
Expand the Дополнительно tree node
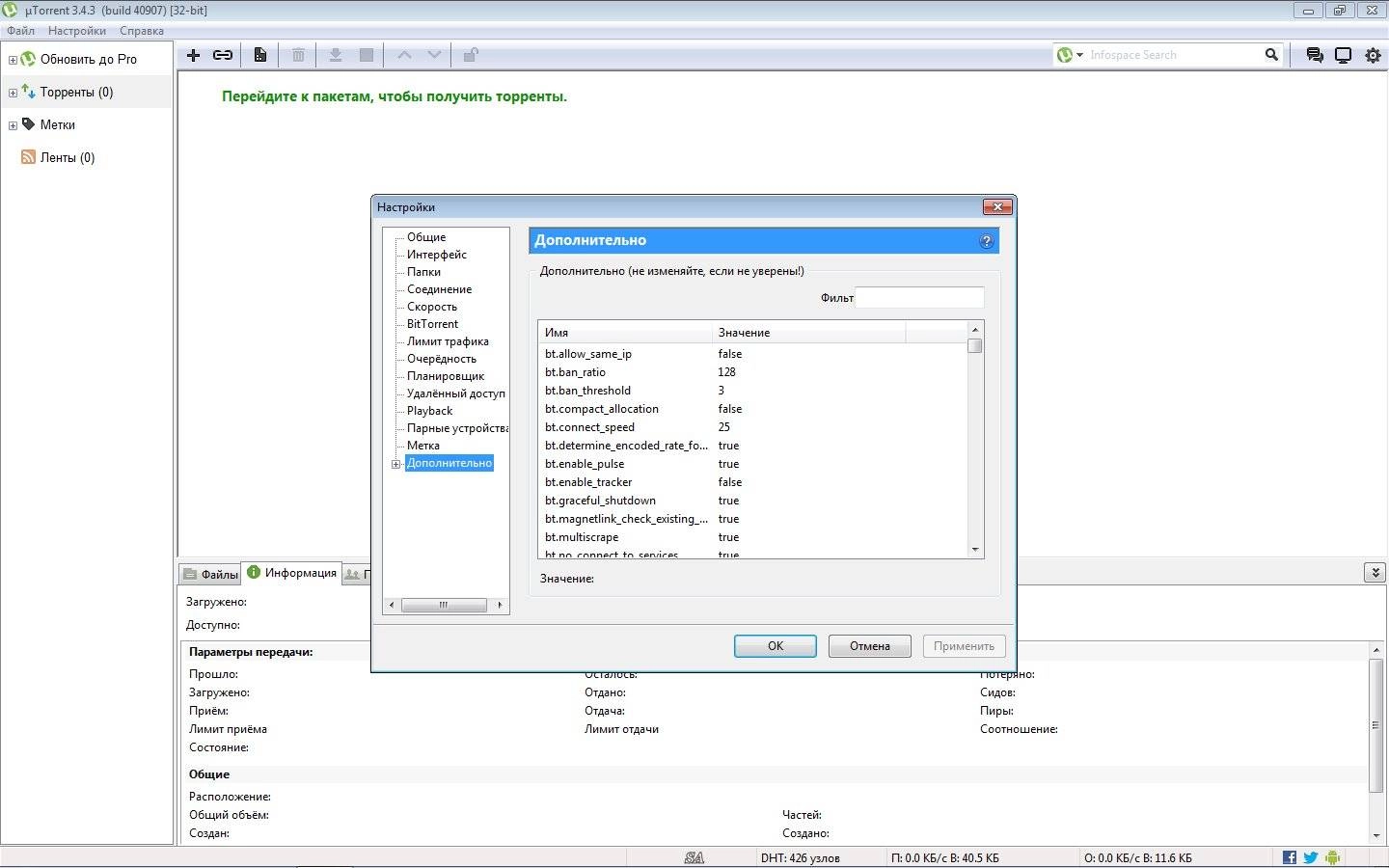coord(395,464)
